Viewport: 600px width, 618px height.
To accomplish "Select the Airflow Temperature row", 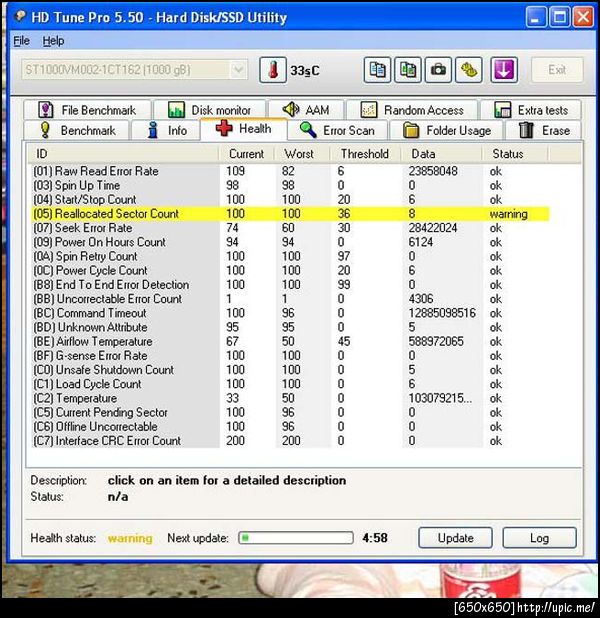I will 290,341.
